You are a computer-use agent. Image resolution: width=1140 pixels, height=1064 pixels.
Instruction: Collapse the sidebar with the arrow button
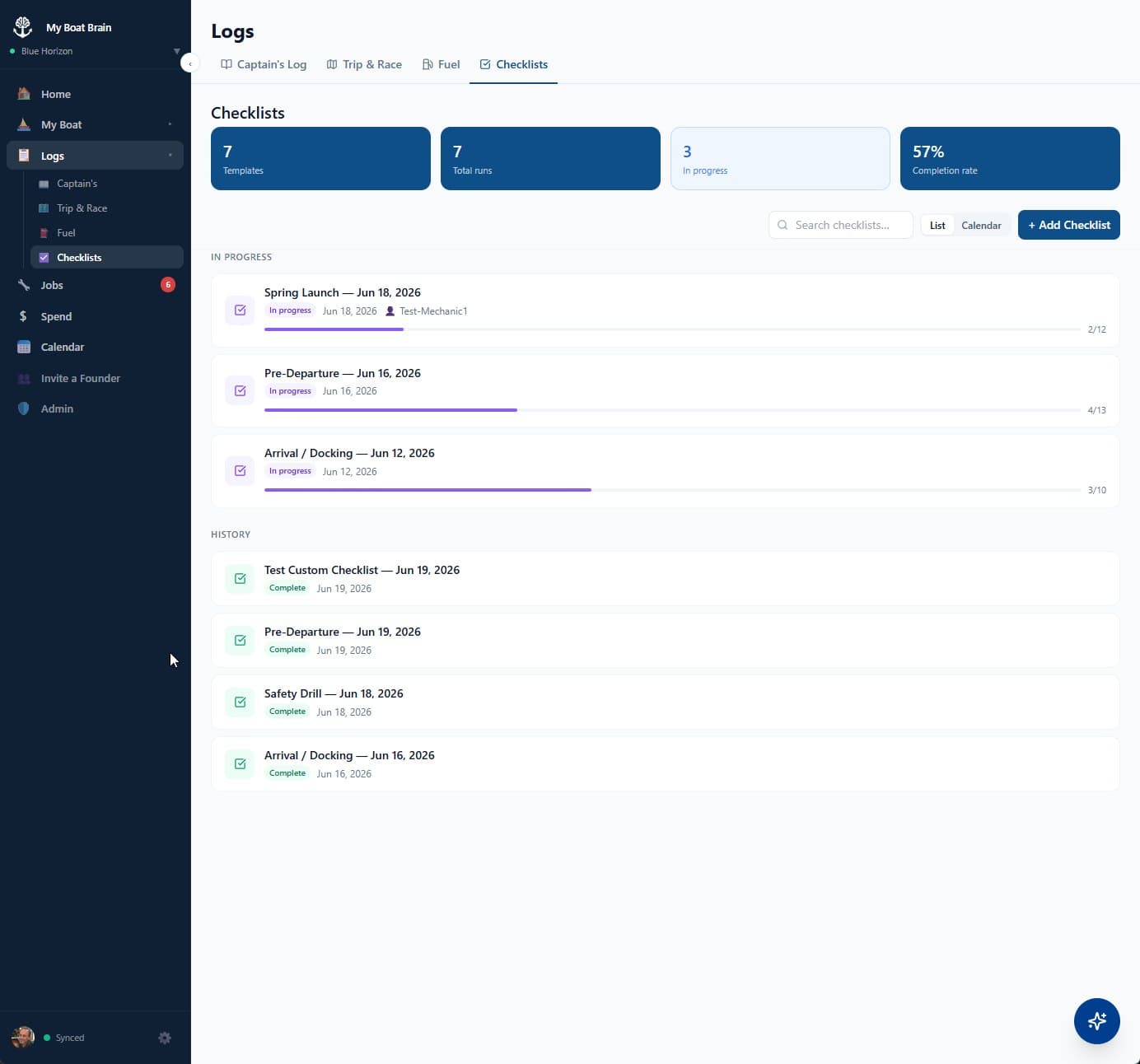pyautogui.click(x=190, y=63)
